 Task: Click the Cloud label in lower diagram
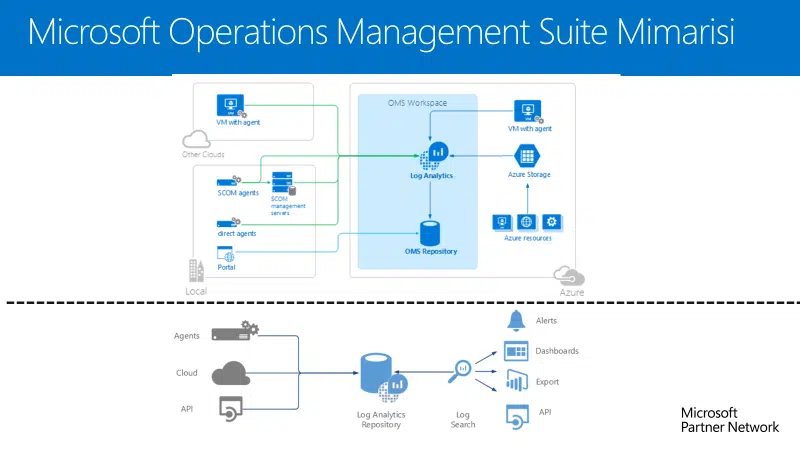(x=186, y=373)
